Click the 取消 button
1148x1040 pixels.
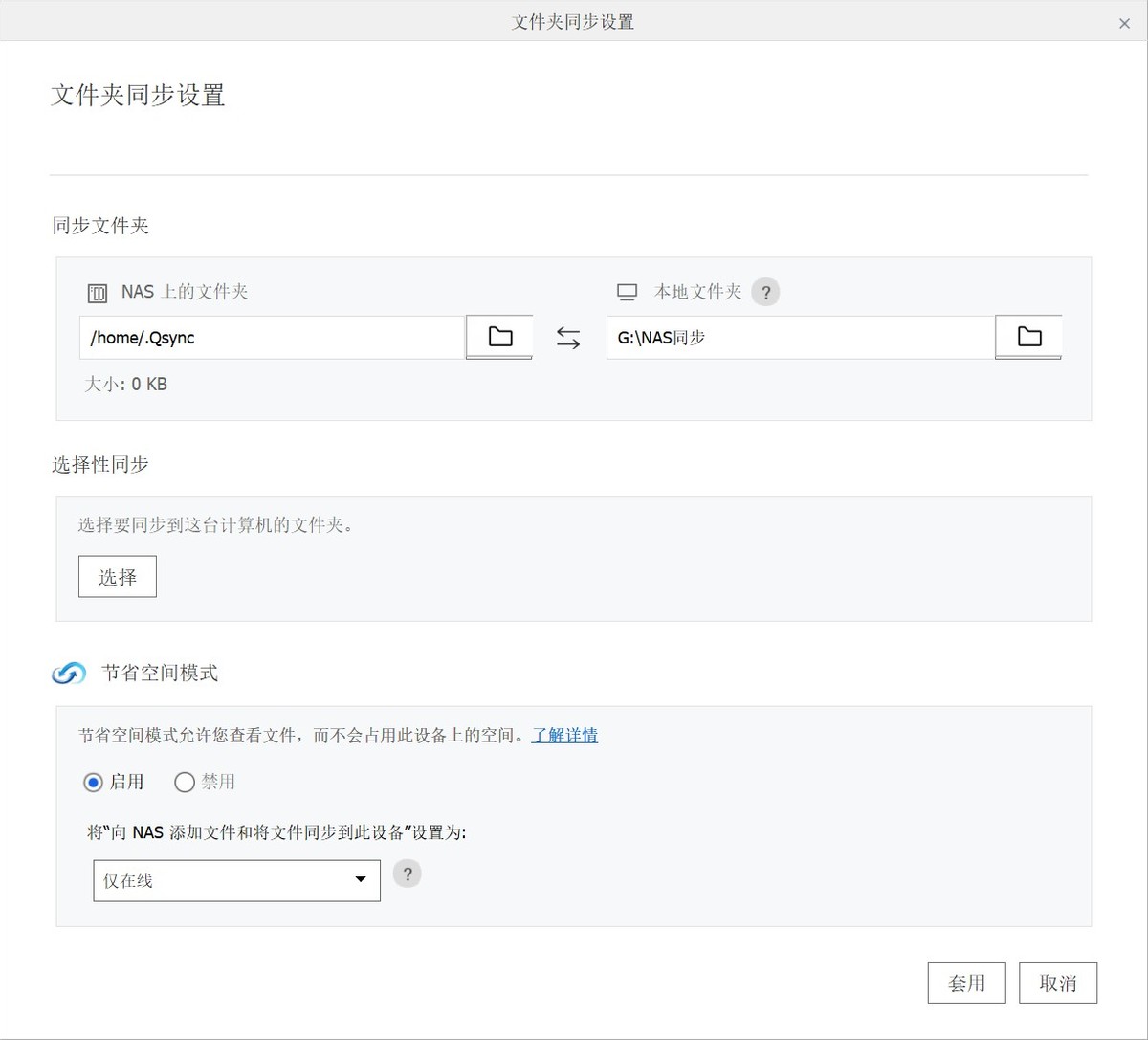point(1057,983)
